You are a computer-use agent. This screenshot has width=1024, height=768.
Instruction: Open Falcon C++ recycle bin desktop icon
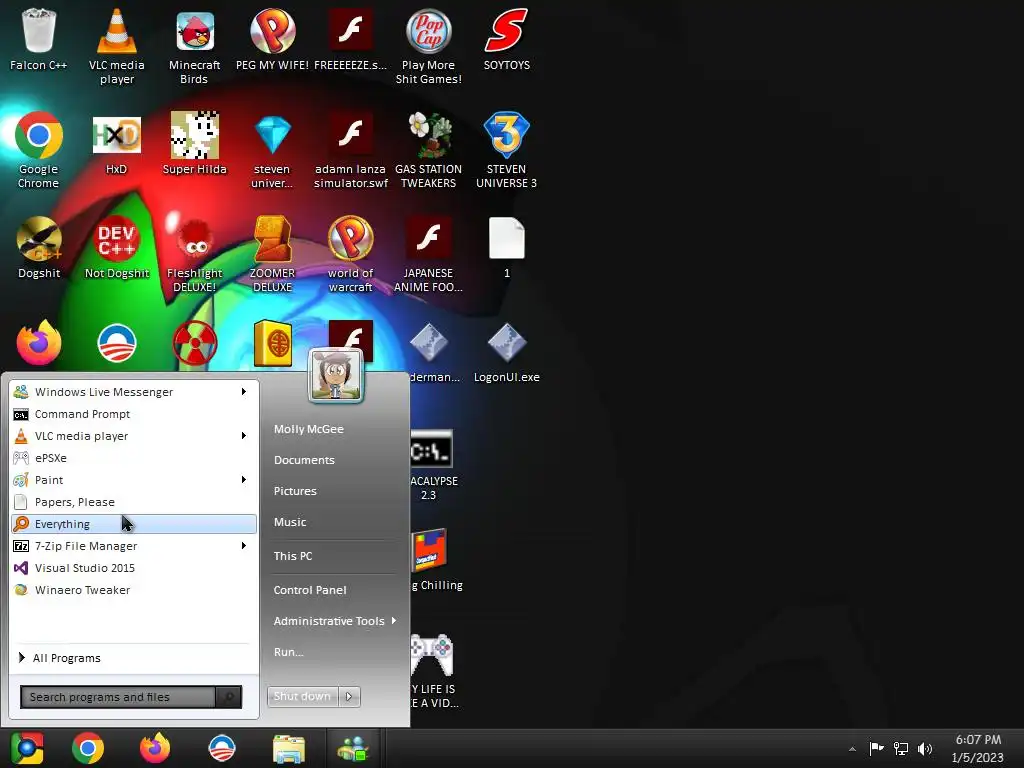[39, 40]
